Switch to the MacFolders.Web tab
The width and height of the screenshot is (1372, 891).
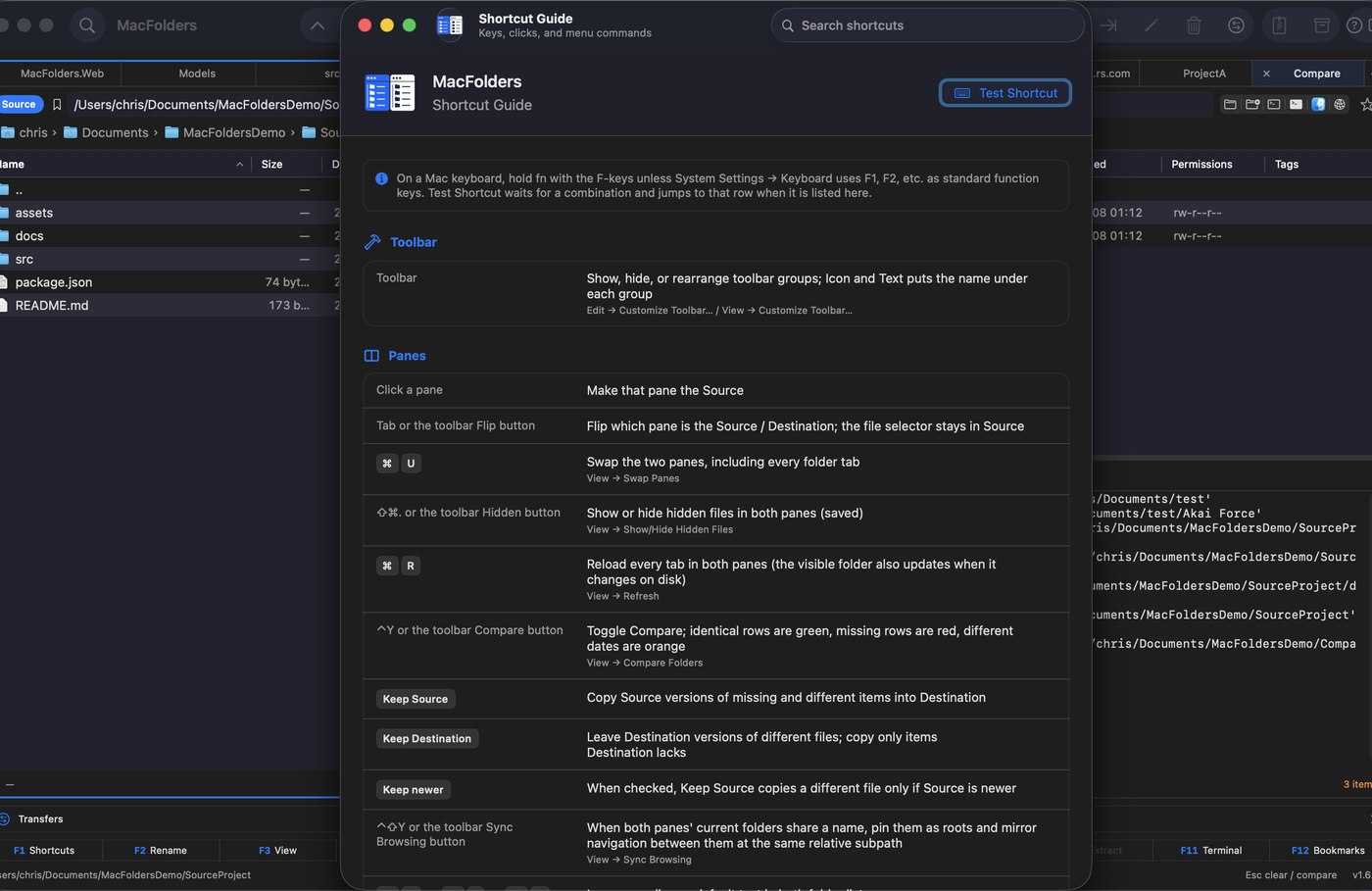[63, 74]
